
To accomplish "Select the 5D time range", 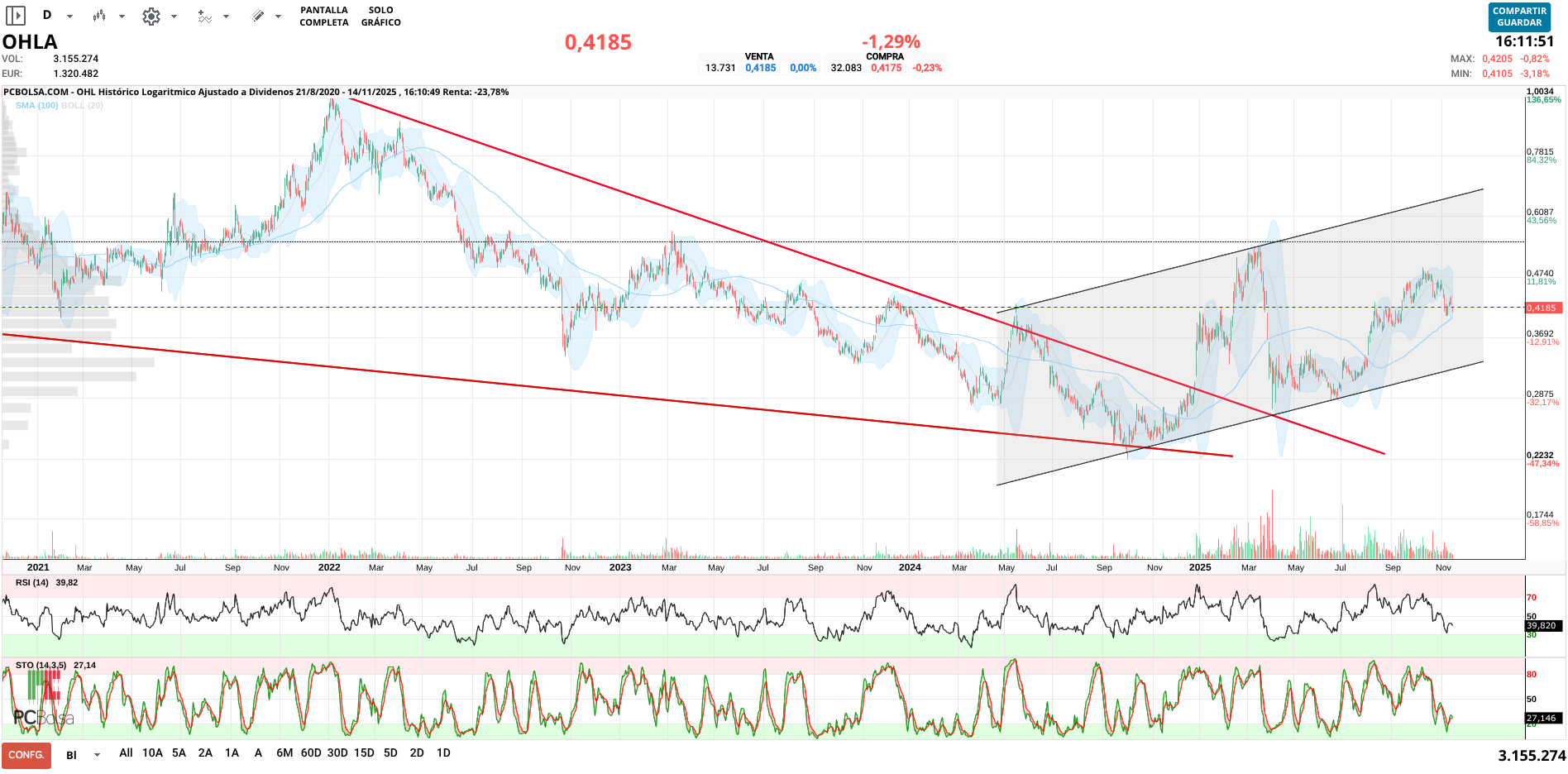I will [390, 752].
